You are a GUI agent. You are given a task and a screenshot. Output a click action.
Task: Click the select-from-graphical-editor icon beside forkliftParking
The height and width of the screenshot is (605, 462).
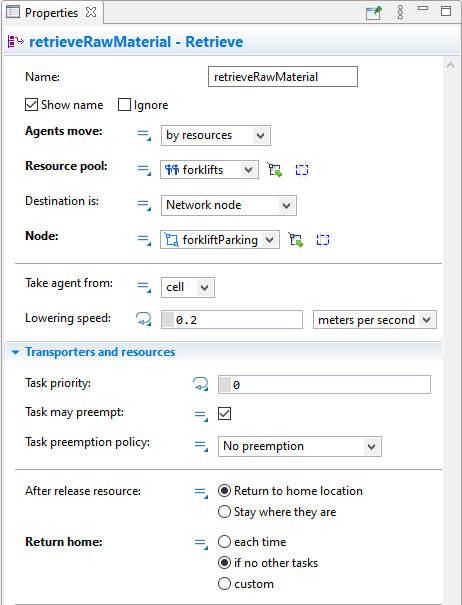(296, 240)
